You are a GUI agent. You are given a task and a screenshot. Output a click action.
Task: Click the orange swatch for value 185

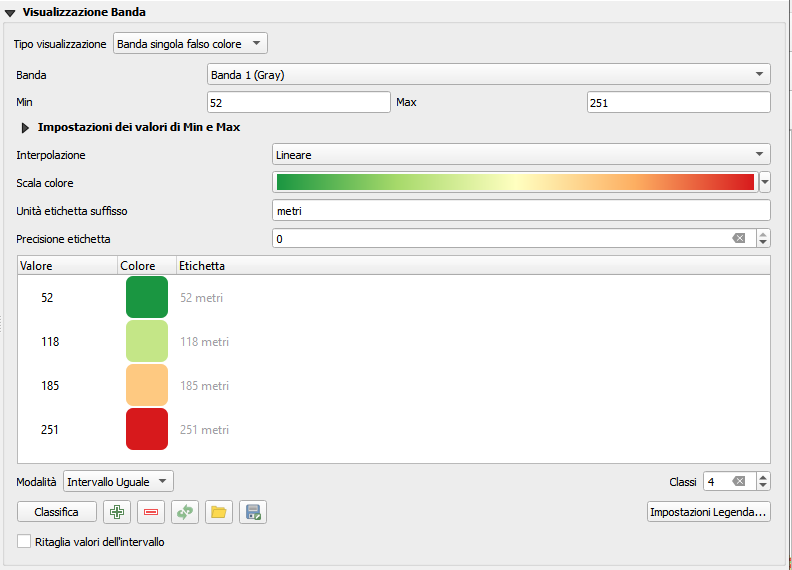[147, 385]
